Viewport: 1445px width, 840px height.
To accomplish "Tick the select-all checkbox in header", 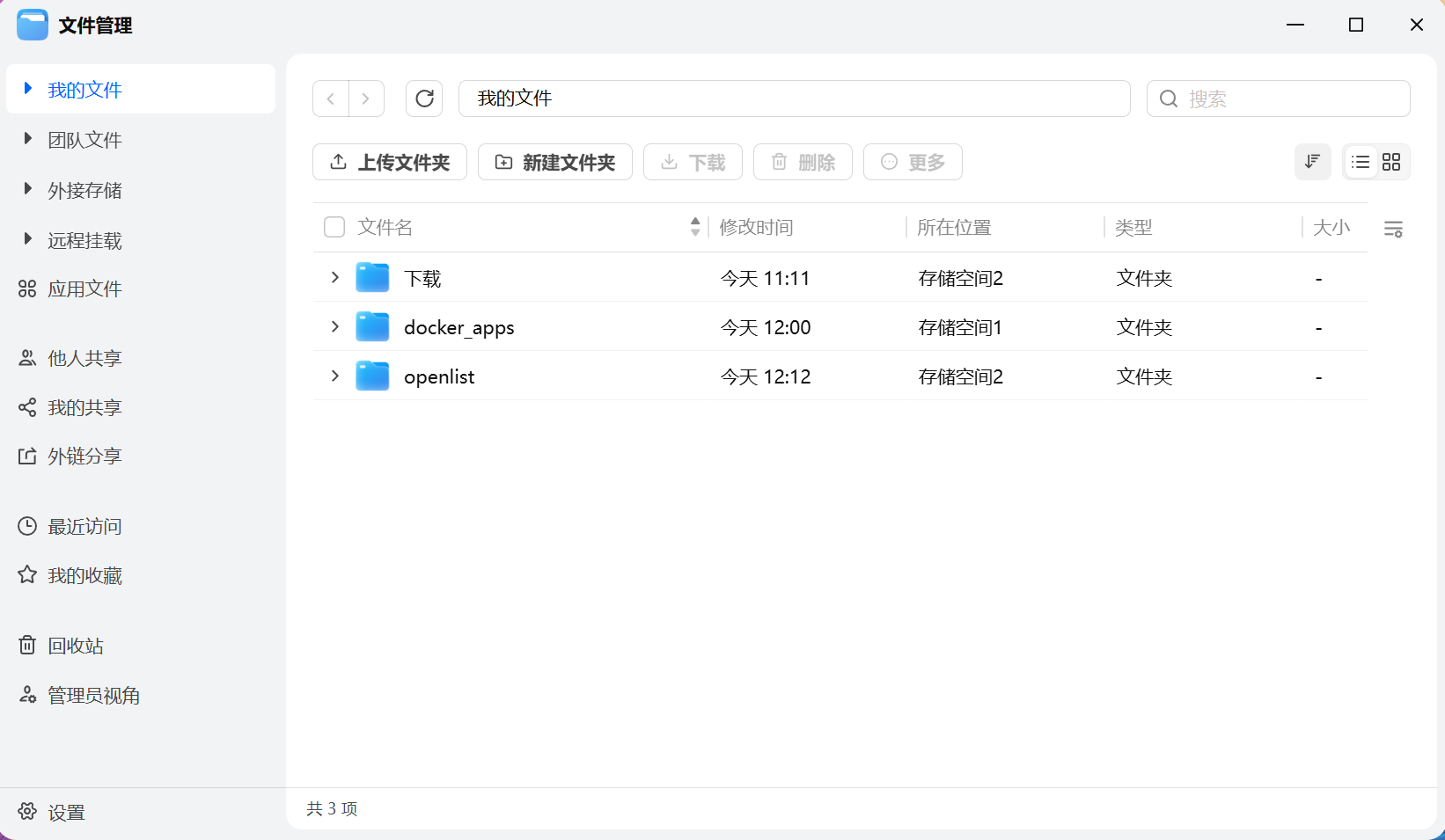I will coord(334,228).
